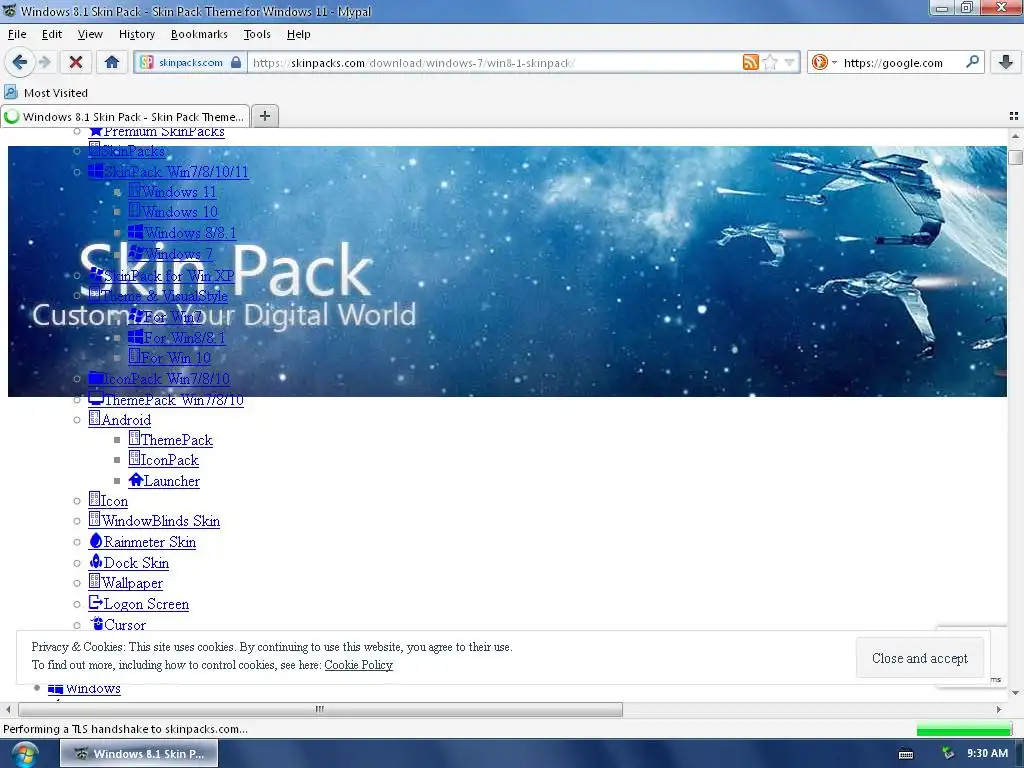Open SkinPack for Win XP link
The height and width of the screenshot is (768, 1024).
[161, 276]
